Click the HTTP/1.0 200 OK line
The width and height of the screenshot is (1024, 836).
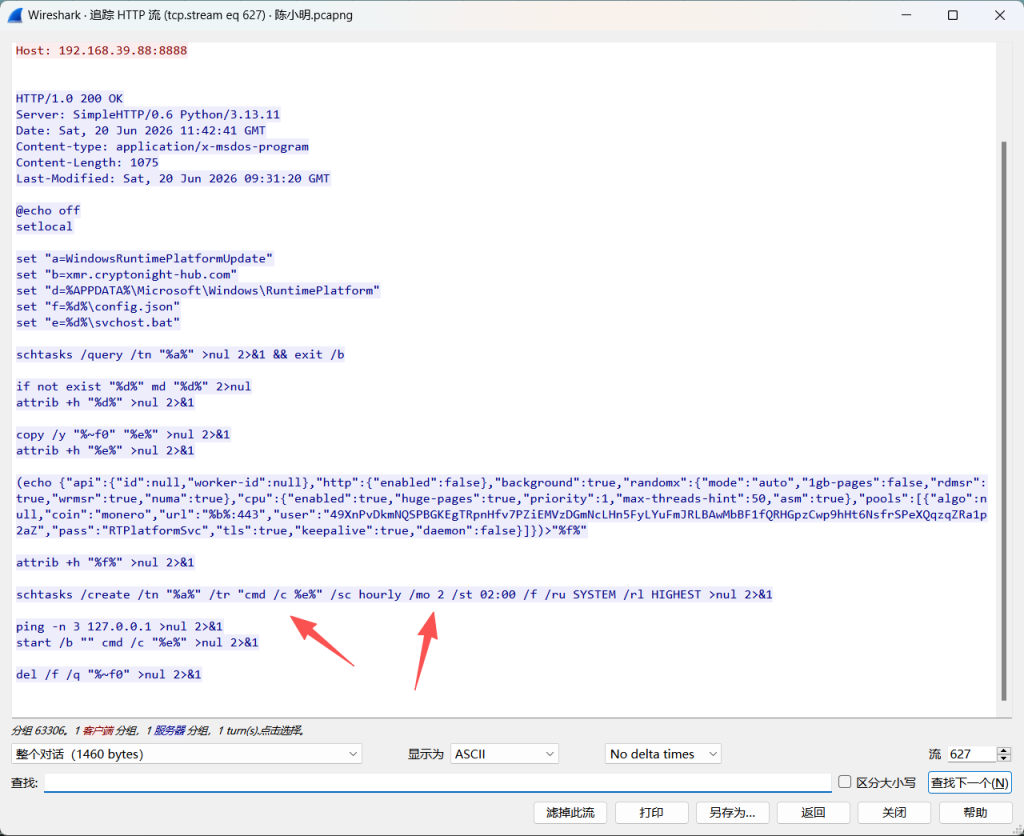pos(69,99)
